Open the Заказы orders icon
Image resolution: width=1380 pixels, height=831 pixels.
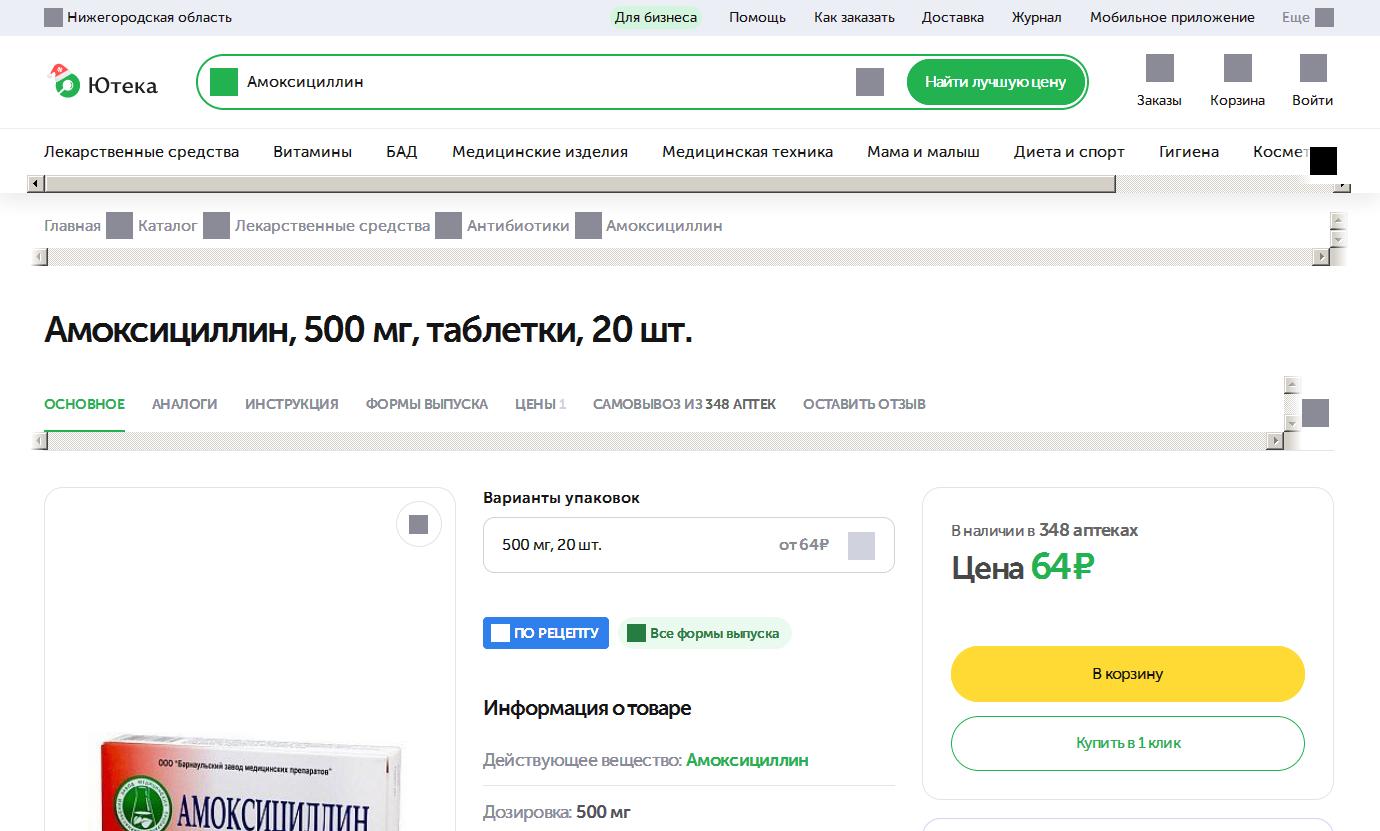(x=1159, y=69)
